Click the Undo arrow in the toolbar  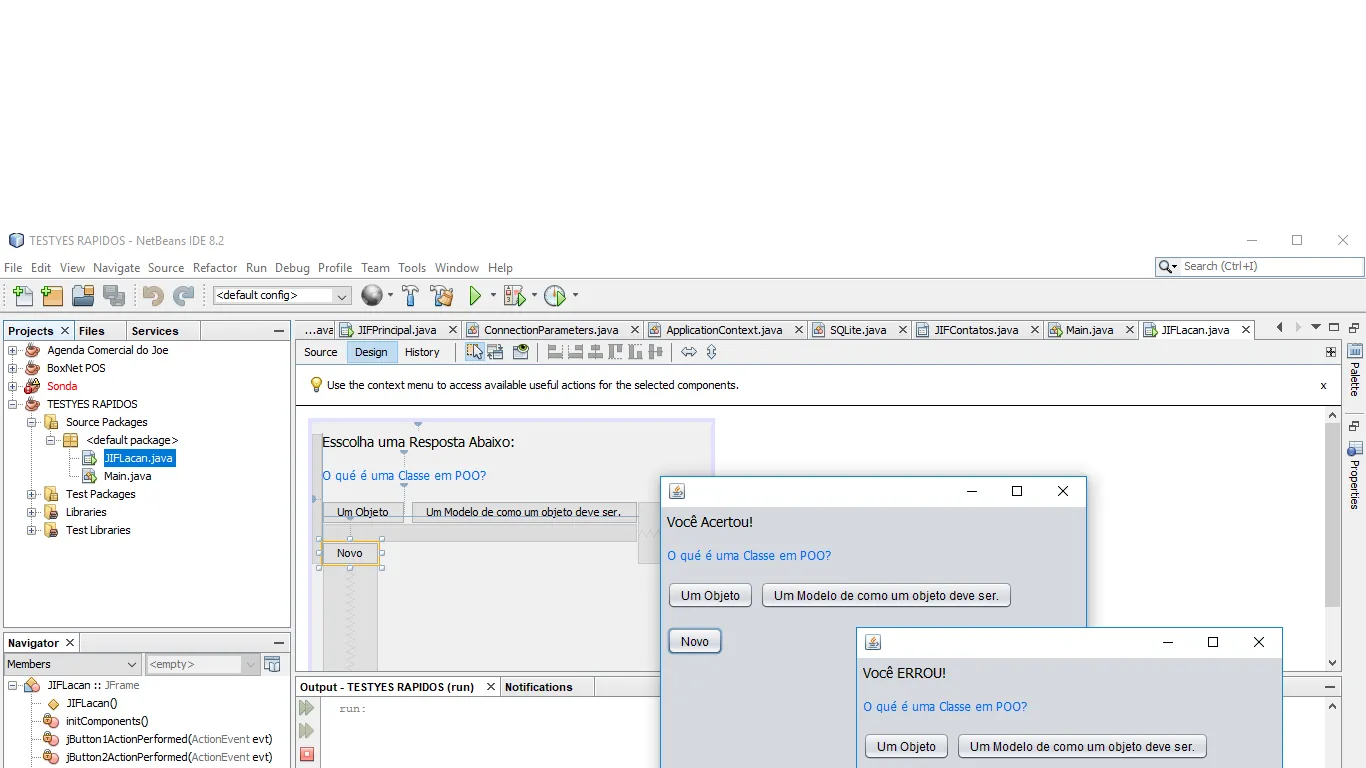pos(153,296)
